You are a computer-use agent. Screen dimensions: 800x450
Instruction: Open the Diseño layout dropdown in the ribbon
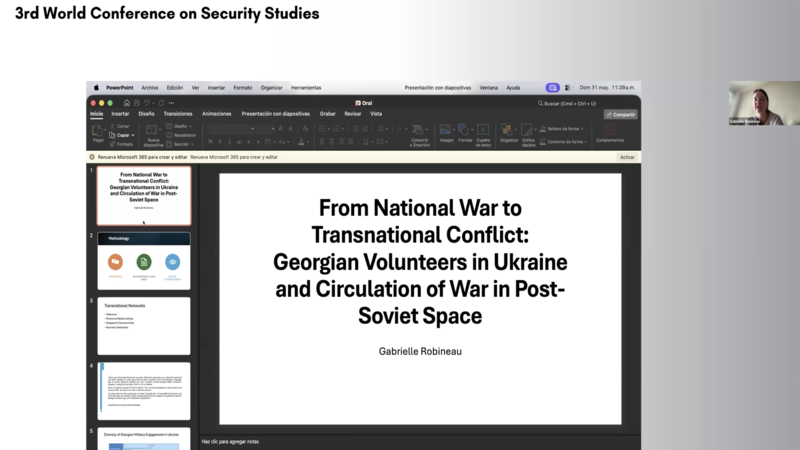click(179, 126)
